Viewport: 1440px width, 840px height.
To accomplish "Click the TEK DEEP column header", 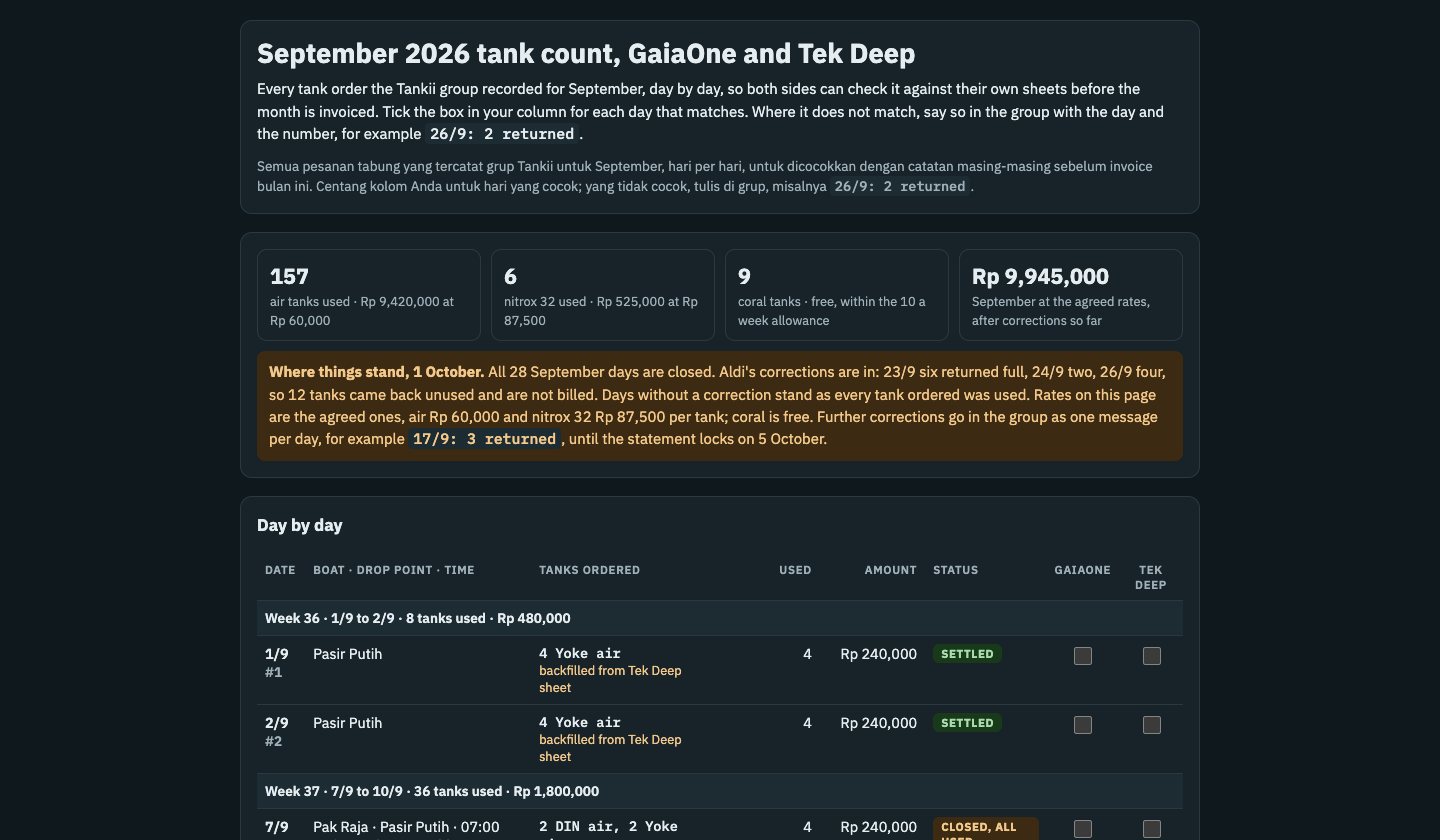I will 1151,577.
